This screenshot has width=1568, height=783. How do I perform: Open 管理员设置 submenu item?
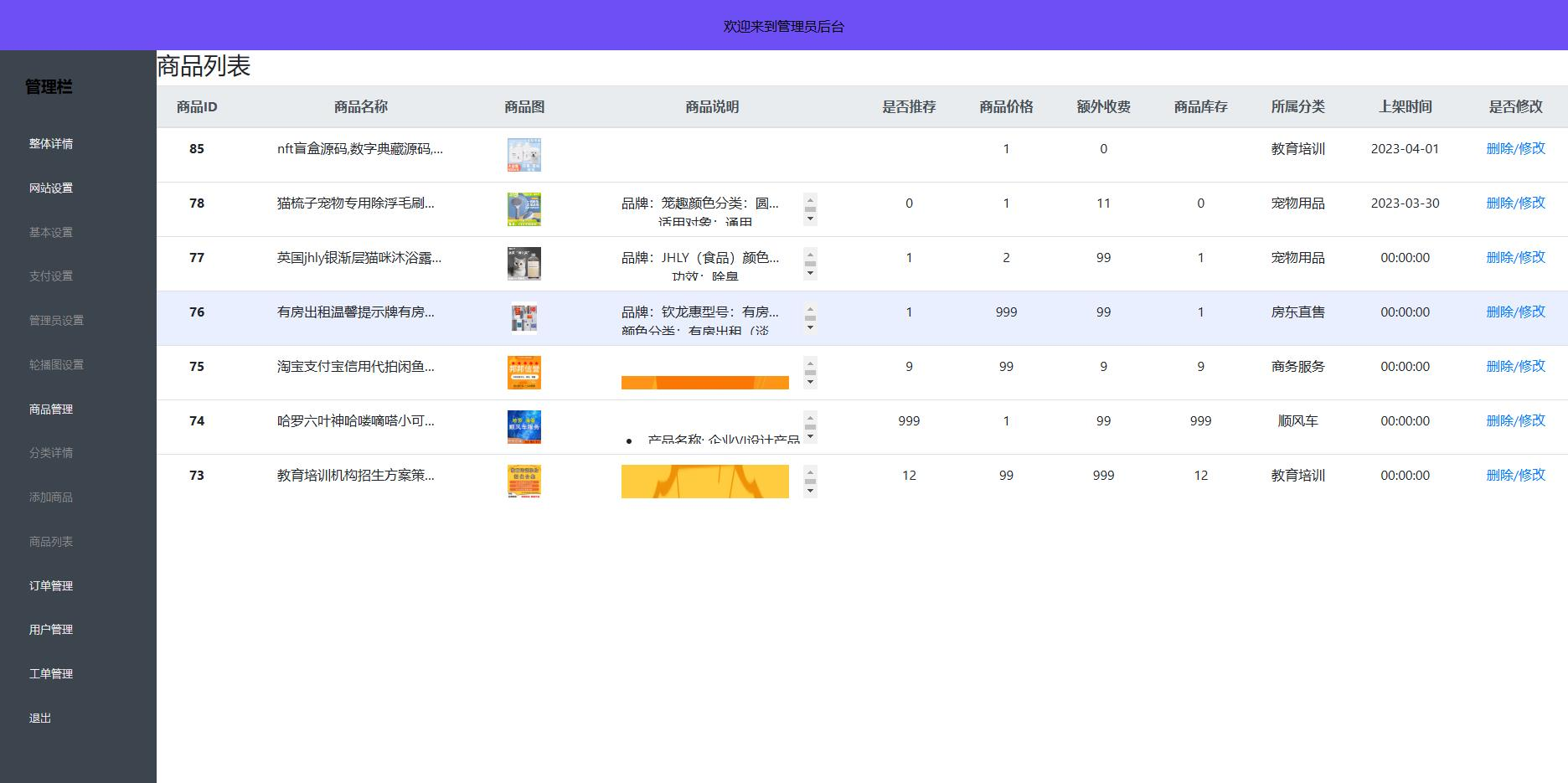coord(56,321)
